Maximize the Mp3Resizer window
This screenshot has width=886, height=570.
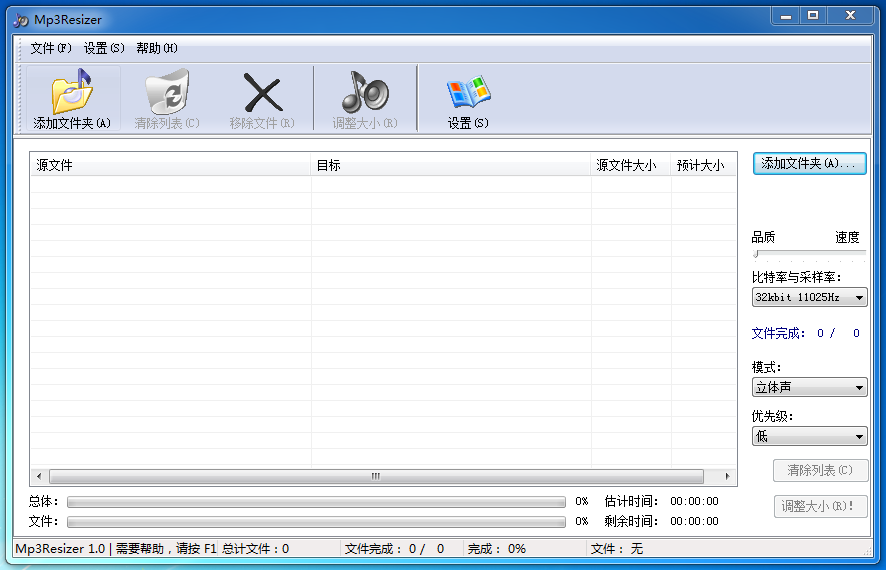[x=813, y=16]
